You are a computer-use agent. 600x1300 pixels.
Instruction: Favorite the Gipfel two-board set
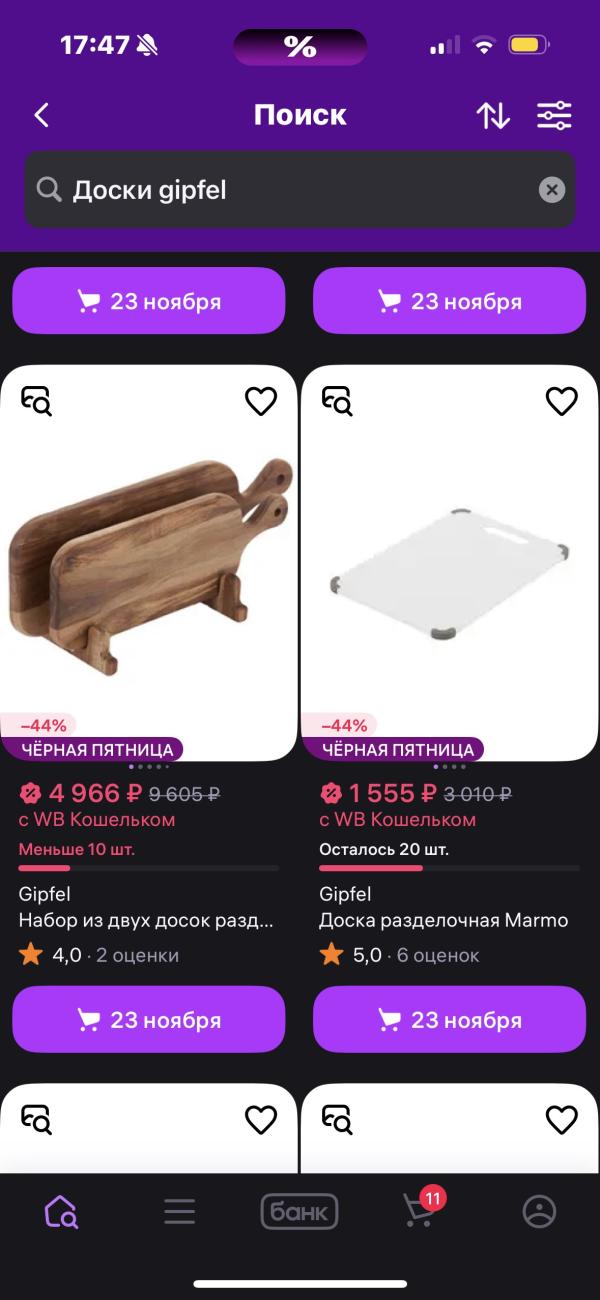coord(261,401)
